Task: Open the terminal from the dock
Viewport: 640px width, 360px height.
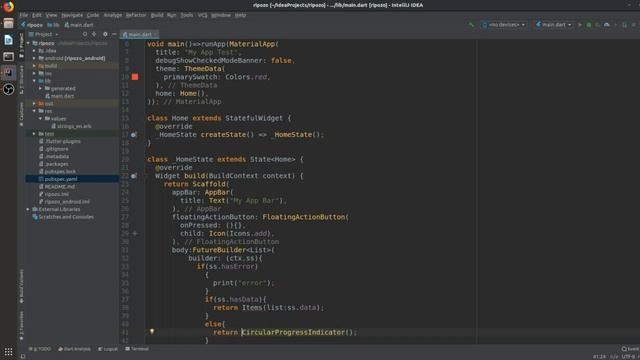Action: pyautogui.click(x=8, y=56)
